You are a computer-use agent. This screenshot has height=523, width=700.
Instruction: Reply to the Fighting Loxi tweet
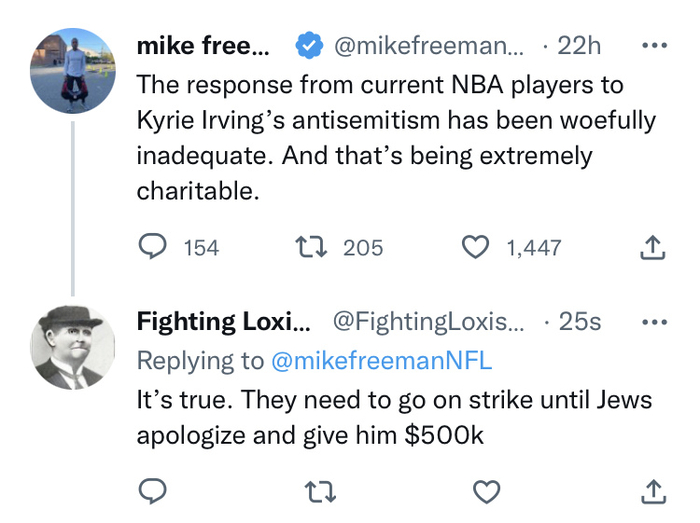click(x=151, y=491)
